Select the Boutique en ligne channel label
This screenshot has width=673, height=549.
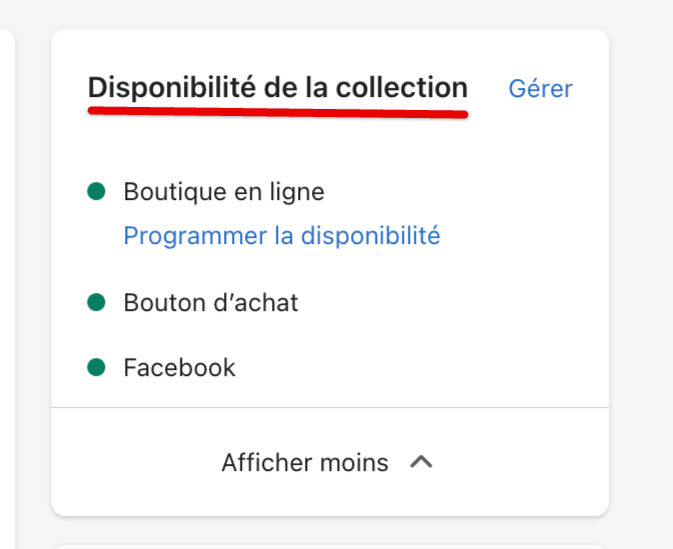(223, 191)
